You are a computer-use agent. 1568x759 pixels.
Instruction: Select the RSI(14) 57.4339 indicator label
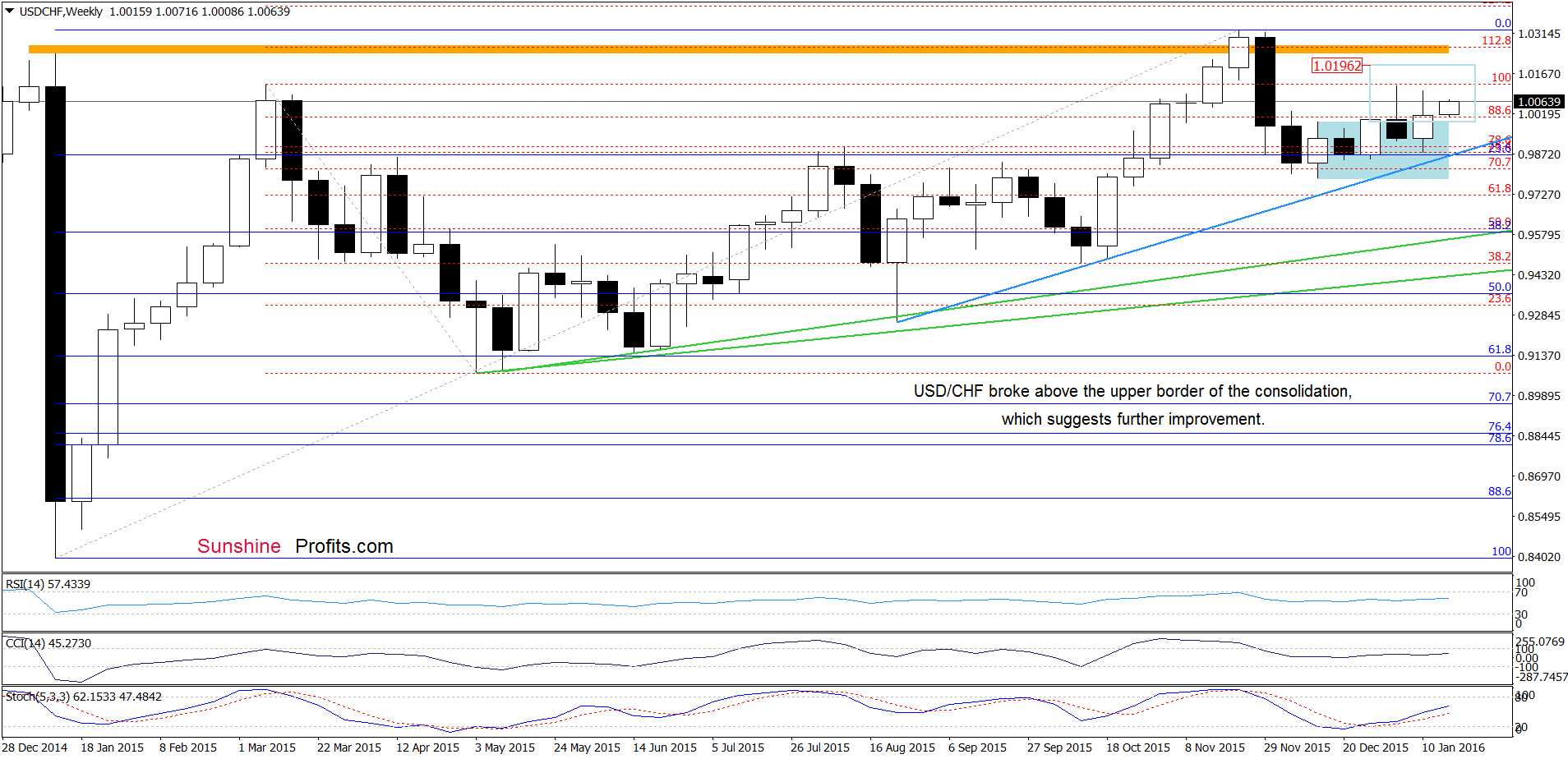48,584
